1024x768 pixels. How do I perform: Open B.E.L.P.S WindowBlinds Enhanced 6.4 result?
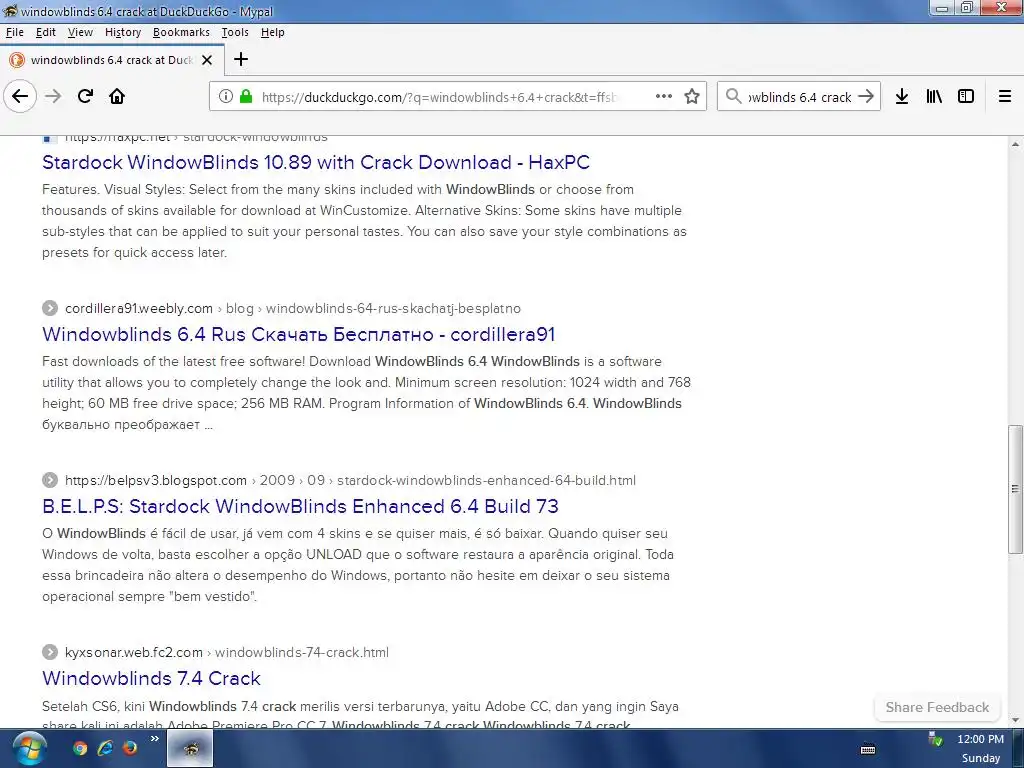pos(300,506)
